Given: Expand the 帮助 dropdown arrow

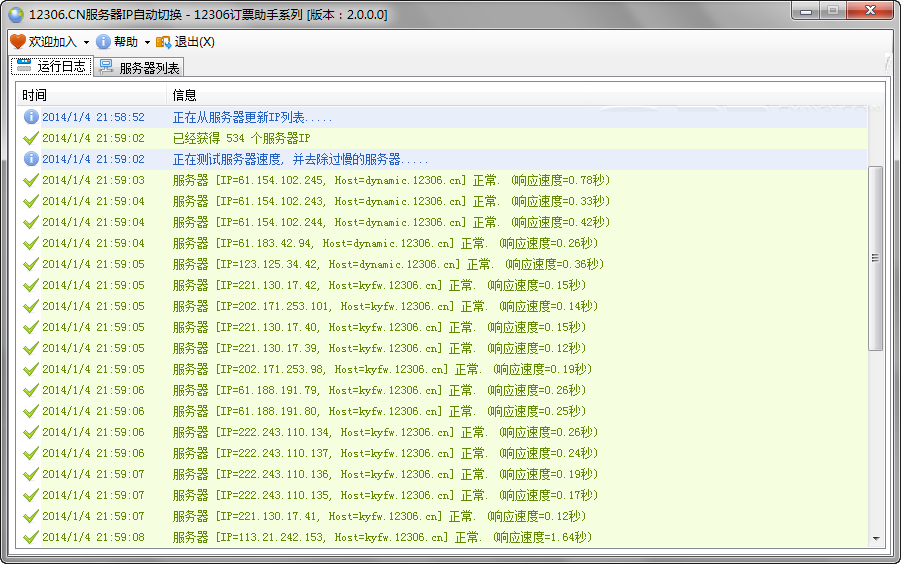Looking at the screenshot, I should point(147,43).
